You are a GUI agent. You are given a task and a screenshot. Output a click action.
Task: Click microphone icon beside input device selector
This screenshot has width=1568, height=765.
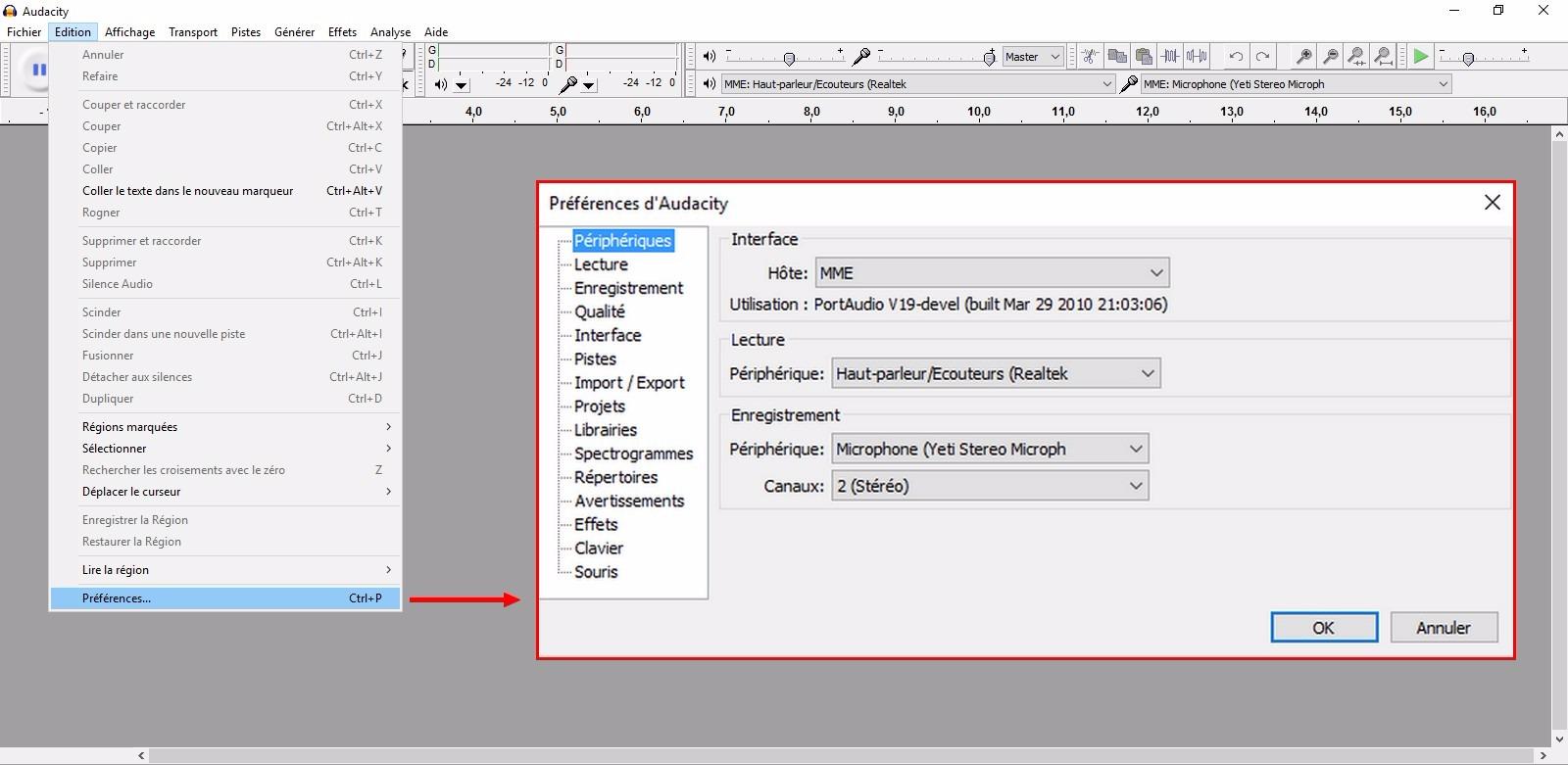[x=1128, y=84]
